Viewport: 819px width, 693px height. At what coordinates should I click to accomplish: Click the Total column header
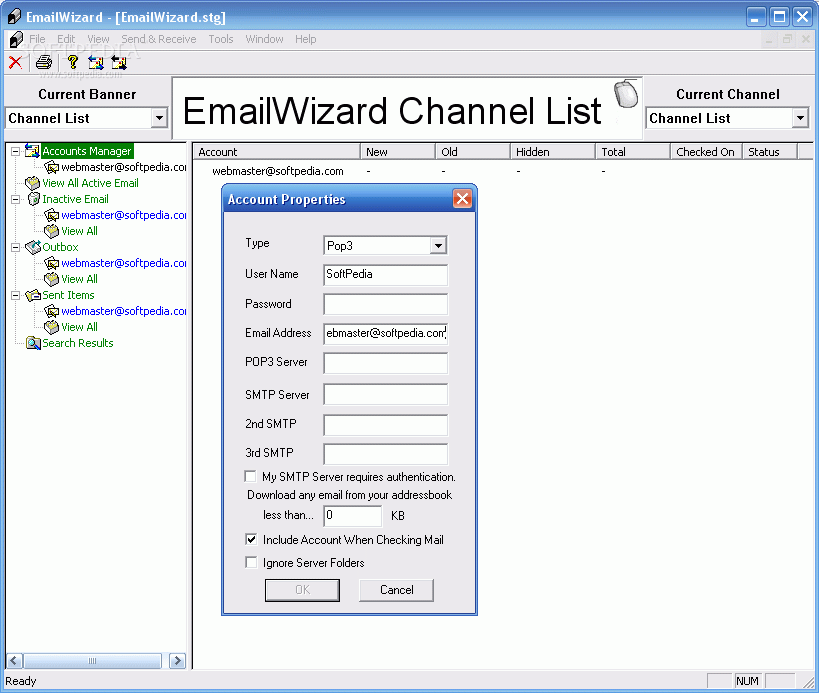633,151
